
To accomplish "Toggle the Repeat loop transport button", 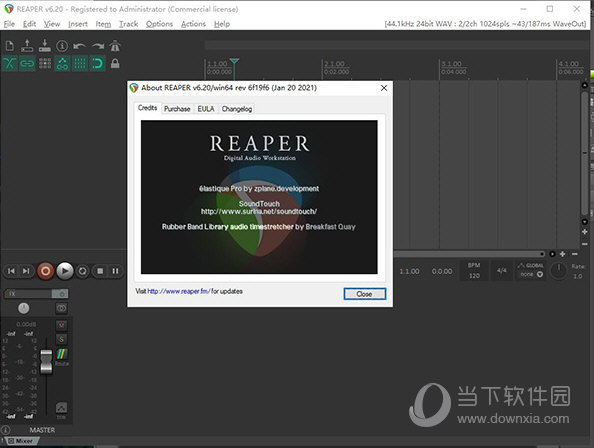I will [82, 271].
